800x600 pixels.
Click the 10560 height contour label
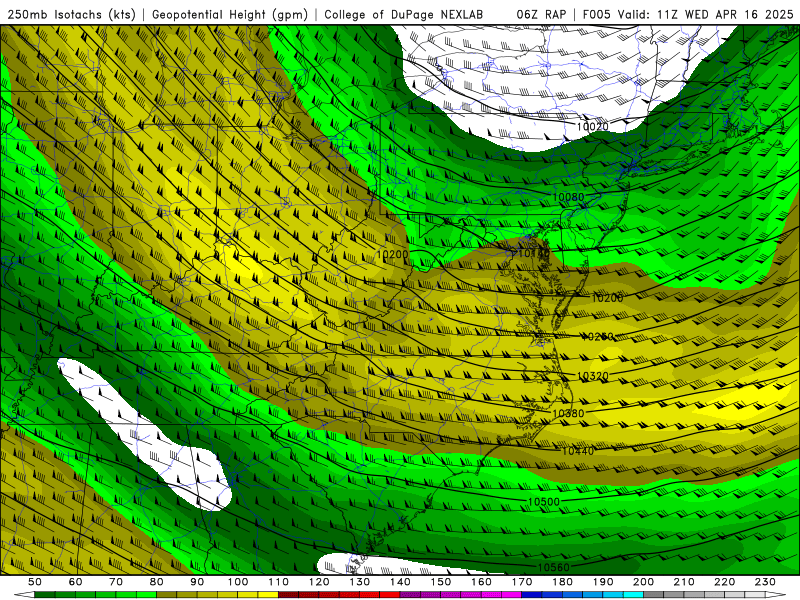coord(554,567)
